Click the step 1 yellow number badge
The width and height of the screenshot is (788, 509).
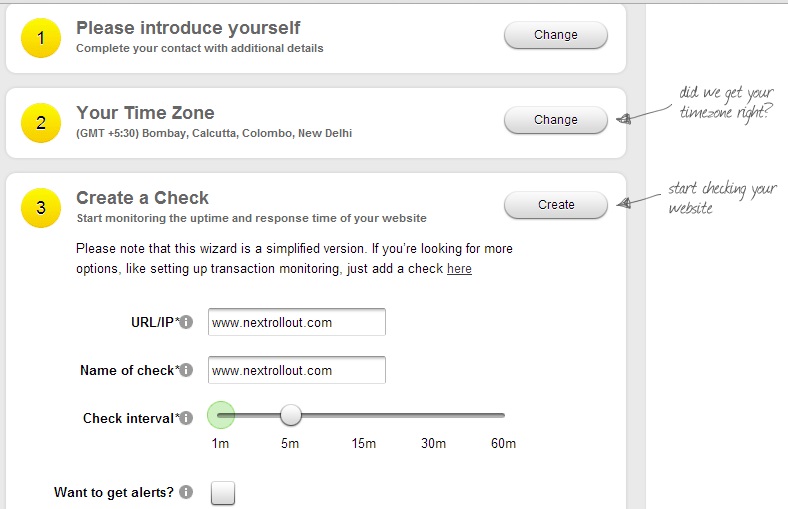point(42,38)
